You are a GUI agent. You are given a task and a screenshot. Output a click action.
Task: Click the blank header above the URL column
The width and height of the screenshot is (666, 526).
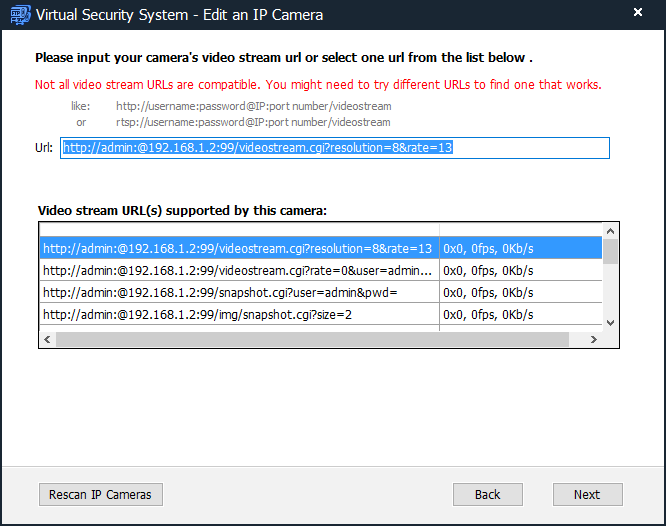[x=238, y=230]
